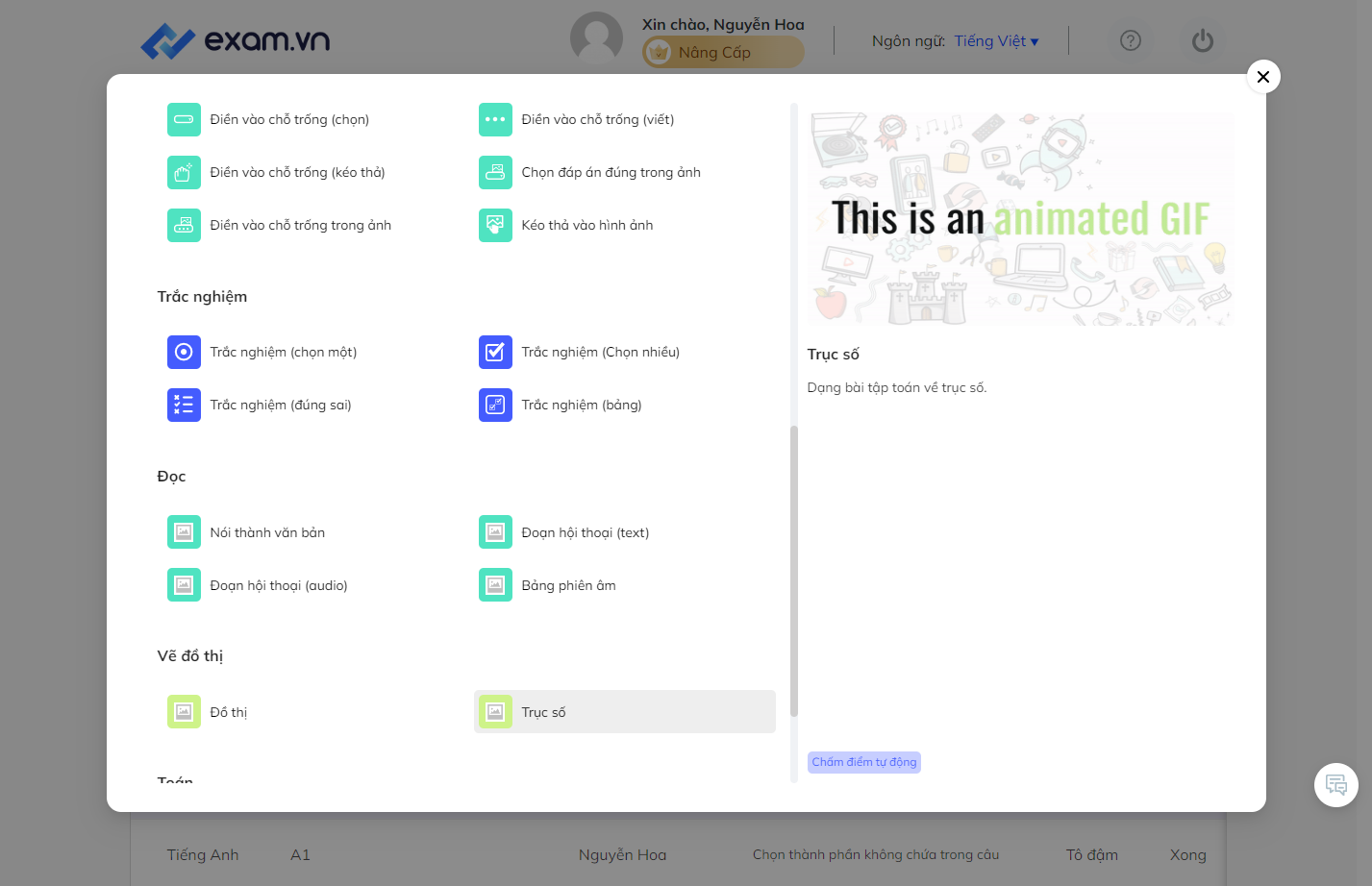Choose 'Đồ thị' label

pyautogui.click(x=229, y=712)
